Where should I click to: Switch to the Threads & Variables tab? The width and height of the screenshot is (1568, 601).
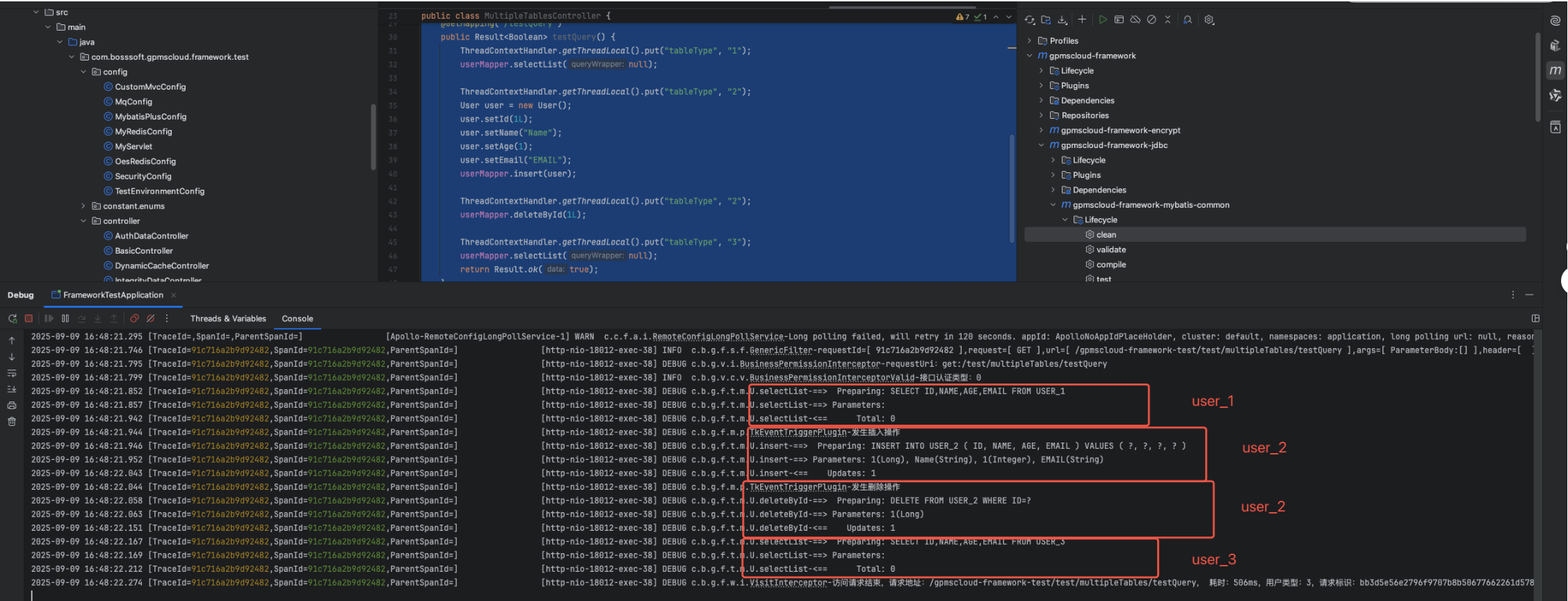228,318
